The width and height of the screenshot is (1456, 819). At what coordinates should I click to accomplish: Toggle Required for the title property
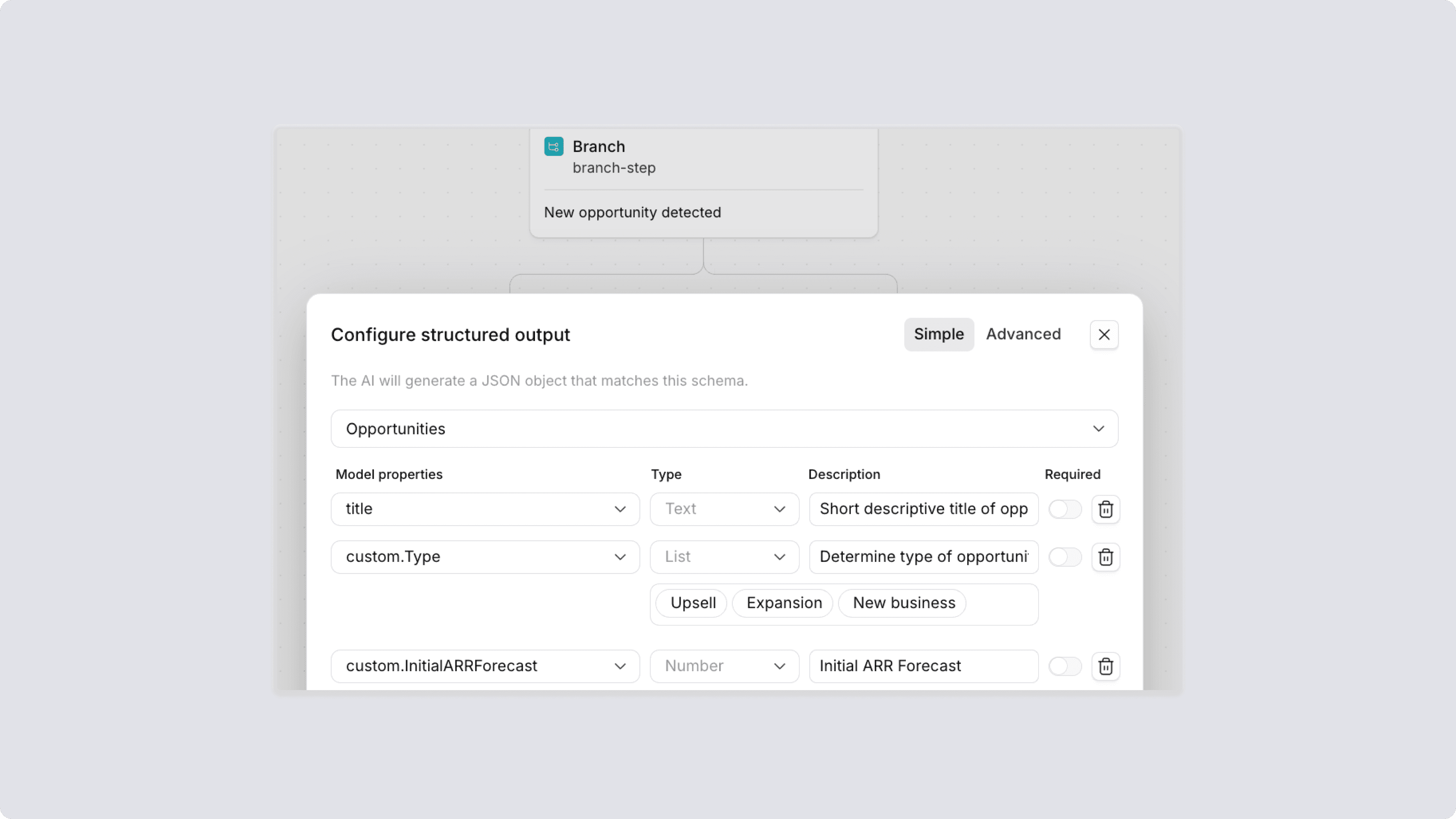click(1064, 509)
